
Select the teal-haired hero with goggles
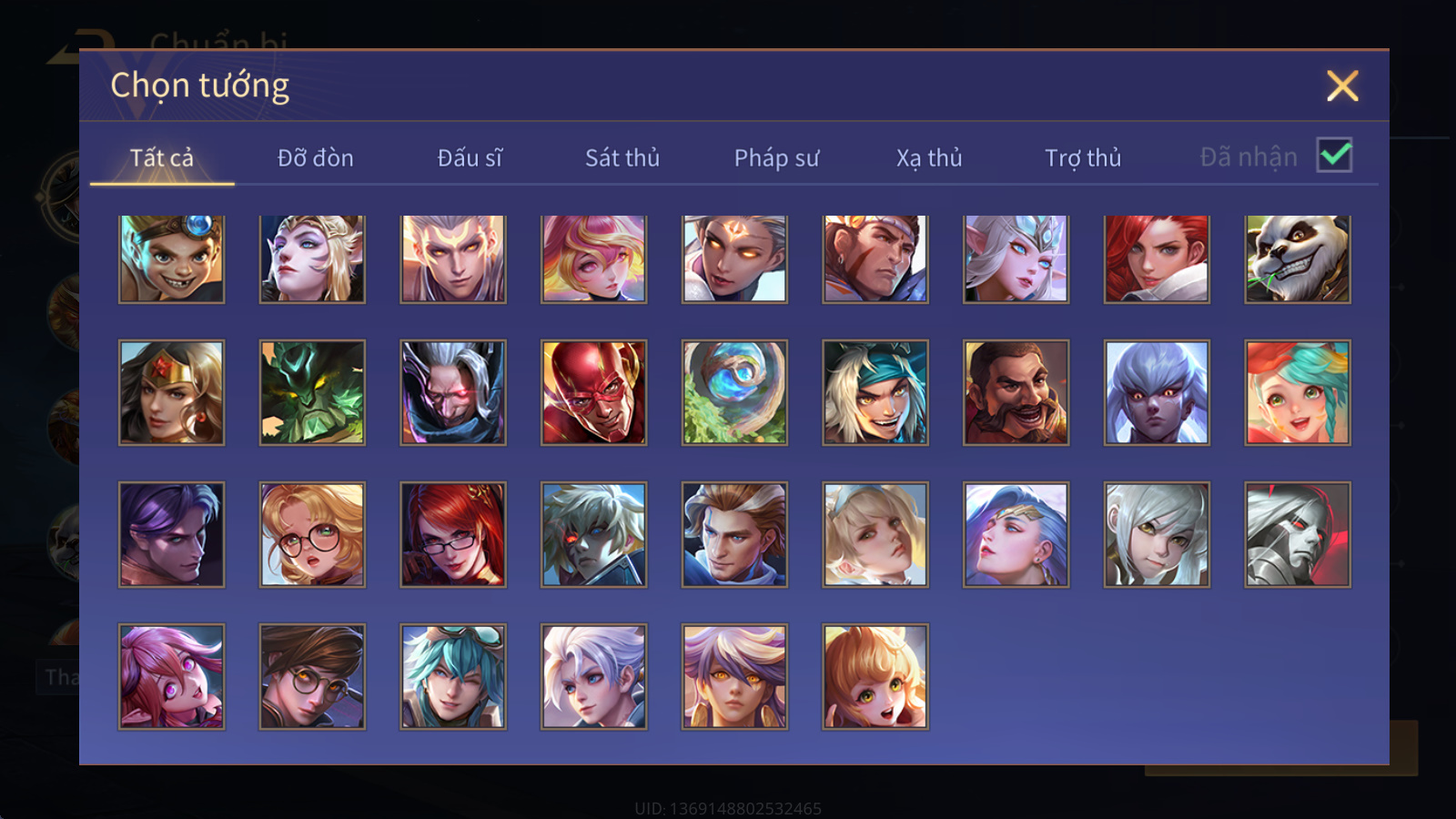click(453, 676)
